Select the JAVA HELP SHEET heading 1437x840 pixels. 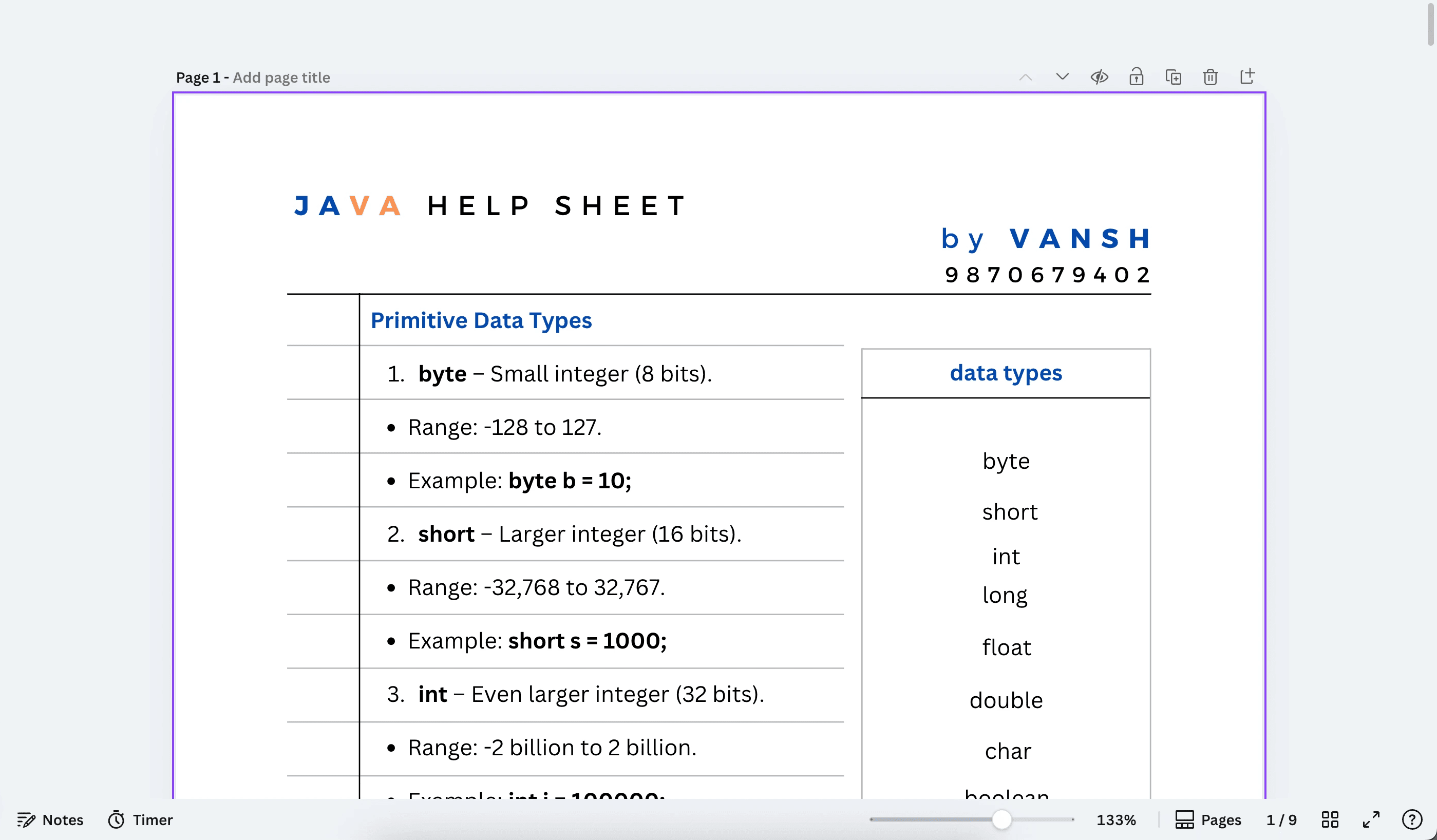490,206
